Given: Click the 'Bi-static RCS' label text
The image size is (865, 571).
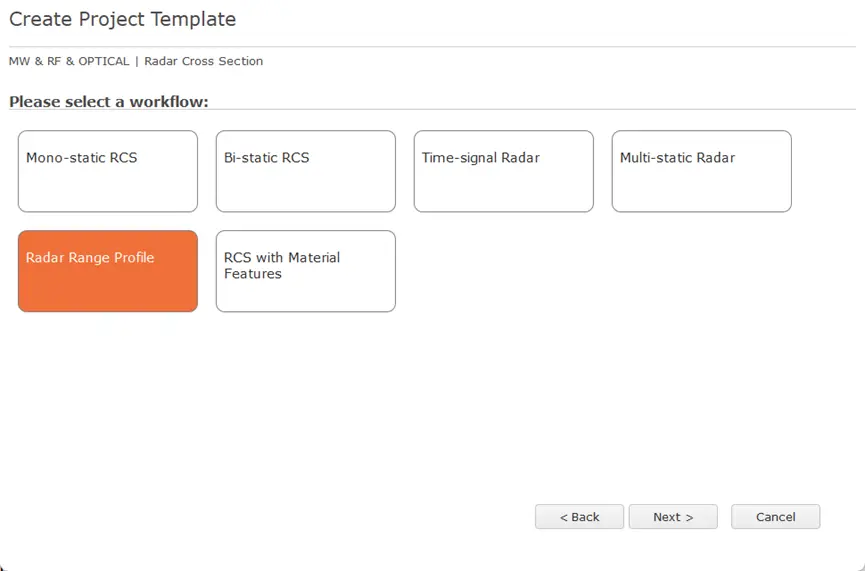Looking at the screenshot, I should (x=266, y=158).
